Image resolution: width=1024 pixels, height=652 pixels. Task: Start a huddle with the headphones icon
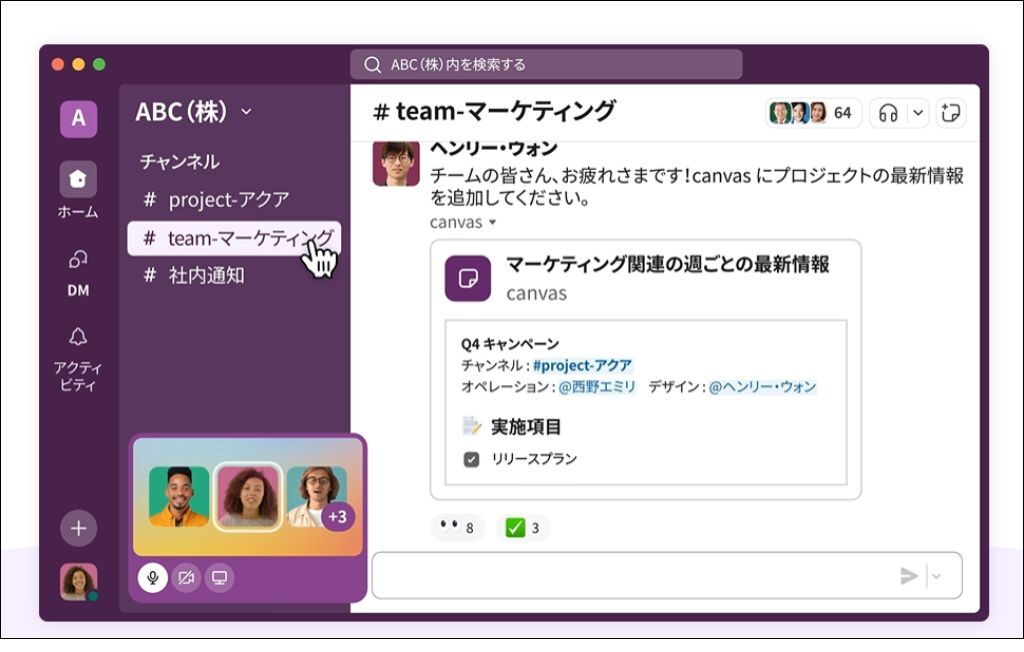pos(888,113)
